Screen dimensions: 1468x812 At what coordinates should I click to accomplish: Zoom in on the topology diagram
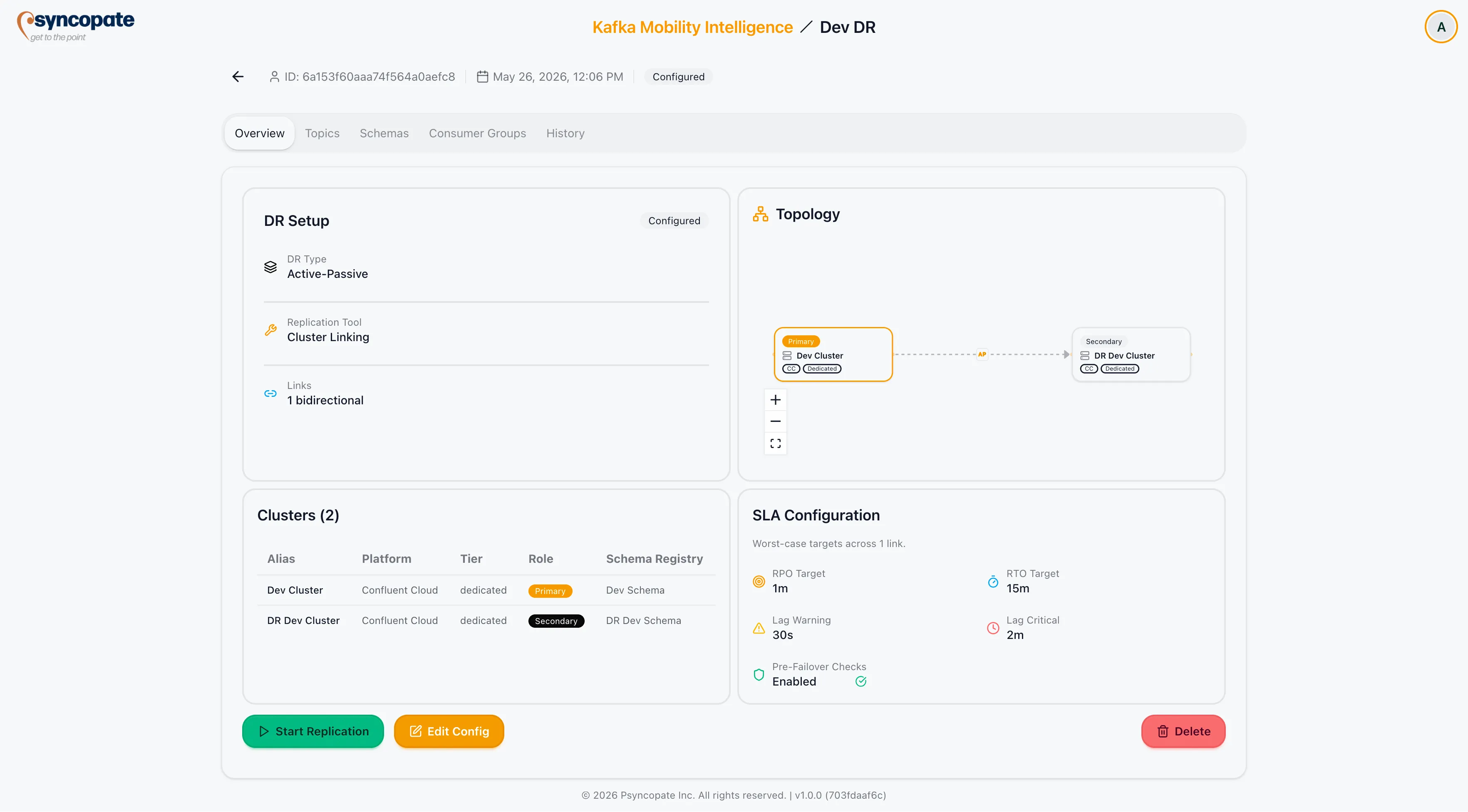pyautogui.click(x=775, y=400)
